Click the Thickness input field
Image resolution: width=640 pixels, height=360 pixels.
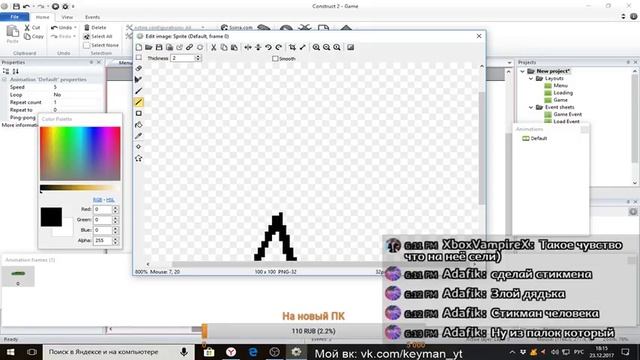[x=182, y=58]
